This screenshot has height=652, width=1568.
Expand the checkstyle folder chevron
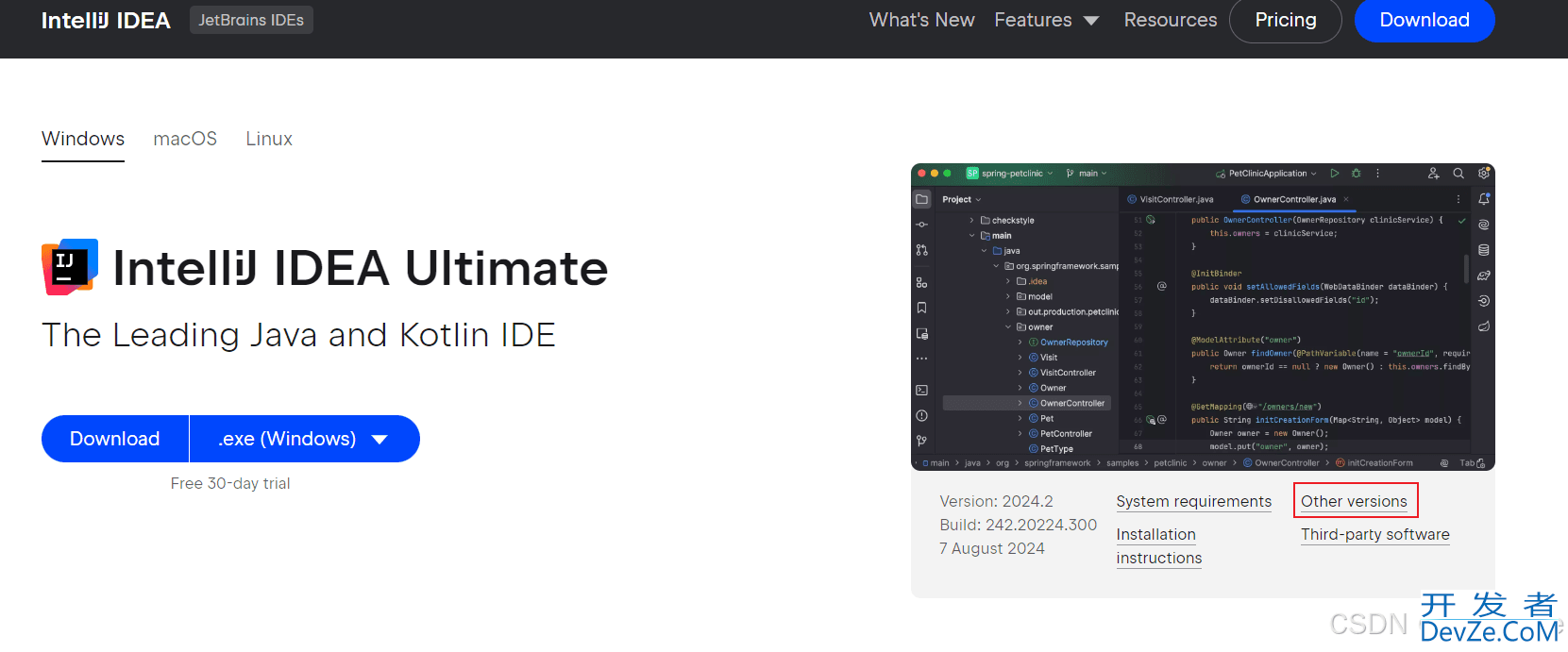pyautogui.click(x=972, y=221)
